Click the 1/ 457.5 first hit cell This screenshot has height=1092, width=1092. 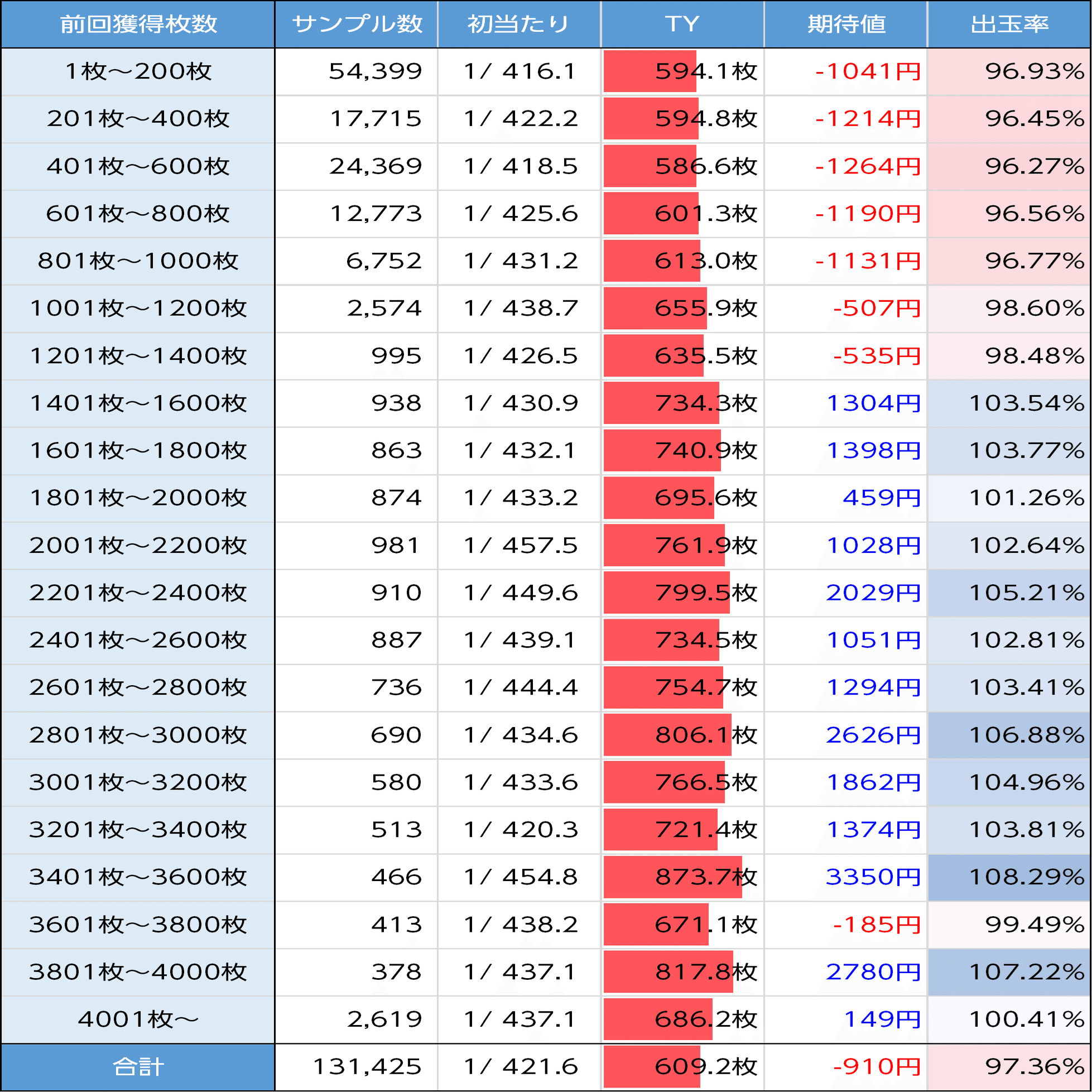coord(520,545)
